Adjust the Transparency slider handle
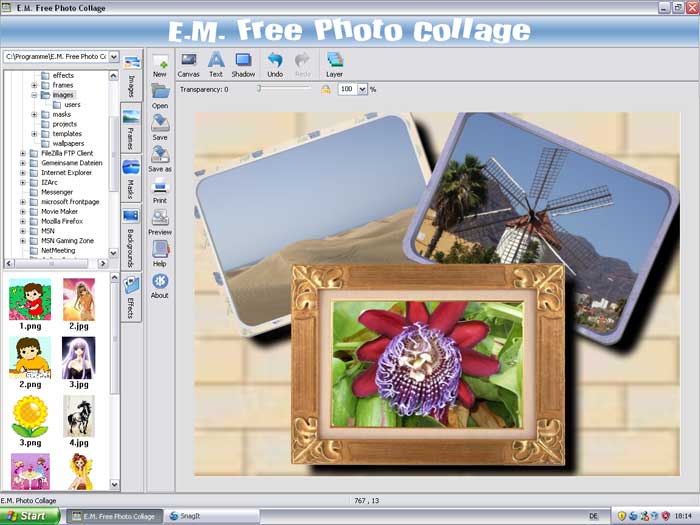 (258, 89)
